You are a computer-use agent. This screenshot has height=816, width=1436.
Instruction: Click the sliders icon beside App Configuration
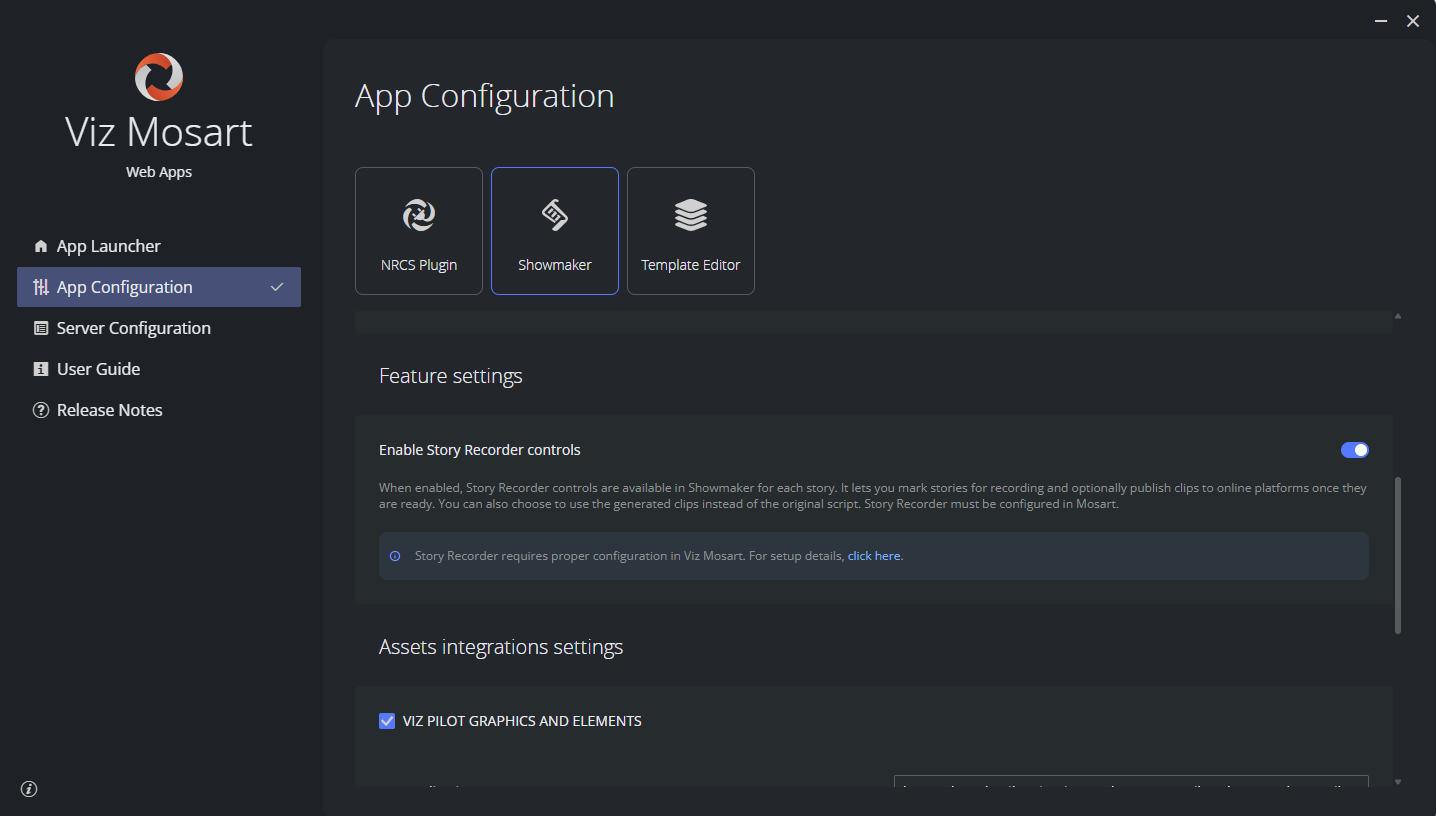coord(41,287)
